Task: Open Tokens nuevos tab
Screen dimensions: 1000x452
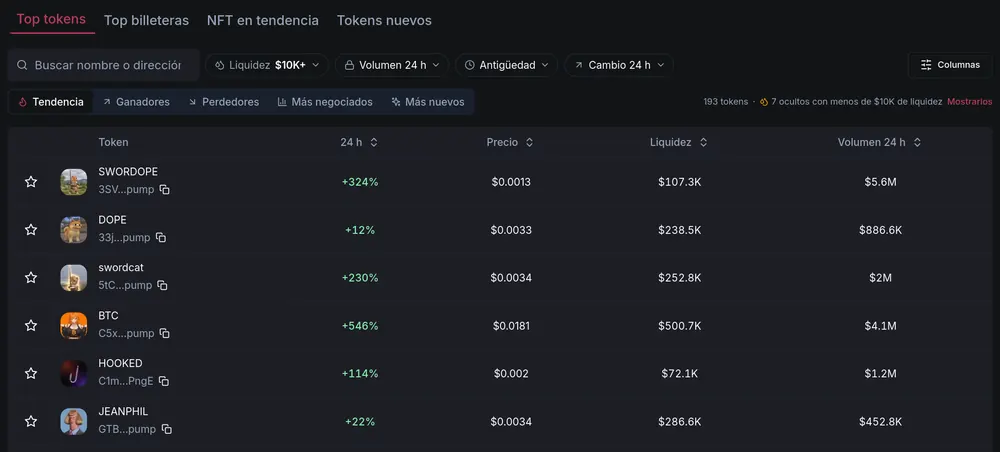Action: click(384, 20)
